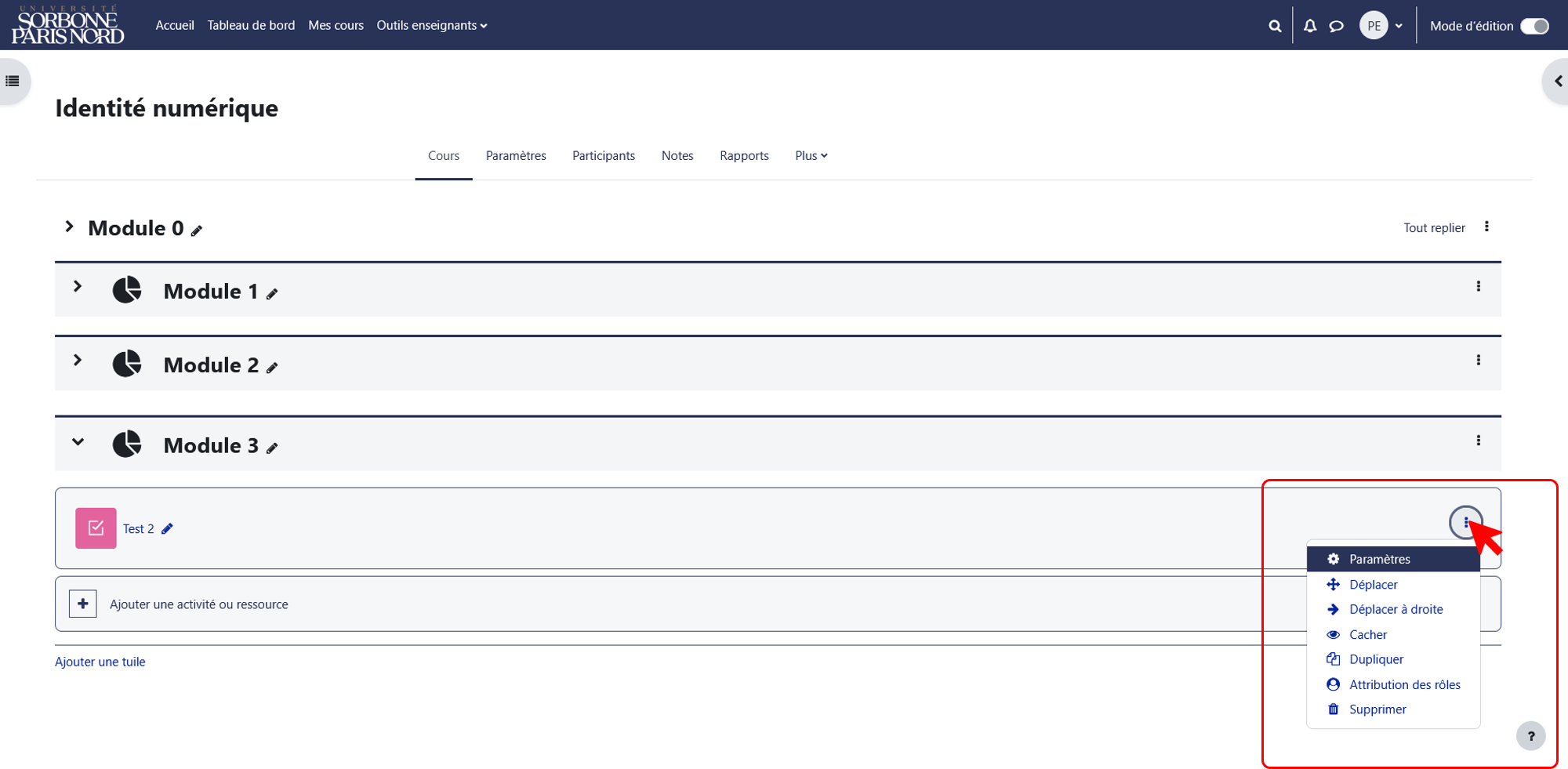This screenshot has height=769, width=1568.
Task: Click Tout replier link
Action: point(1434,228)
